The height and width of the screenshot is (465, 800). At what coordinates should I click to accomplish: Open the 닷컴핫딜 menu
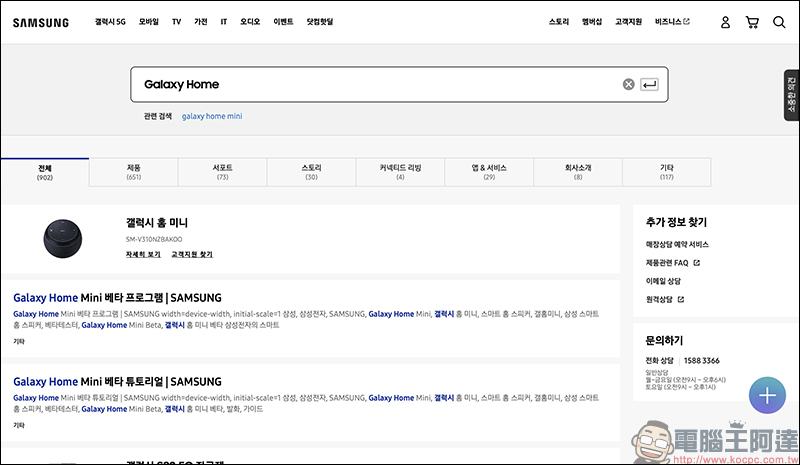point(320,21)
